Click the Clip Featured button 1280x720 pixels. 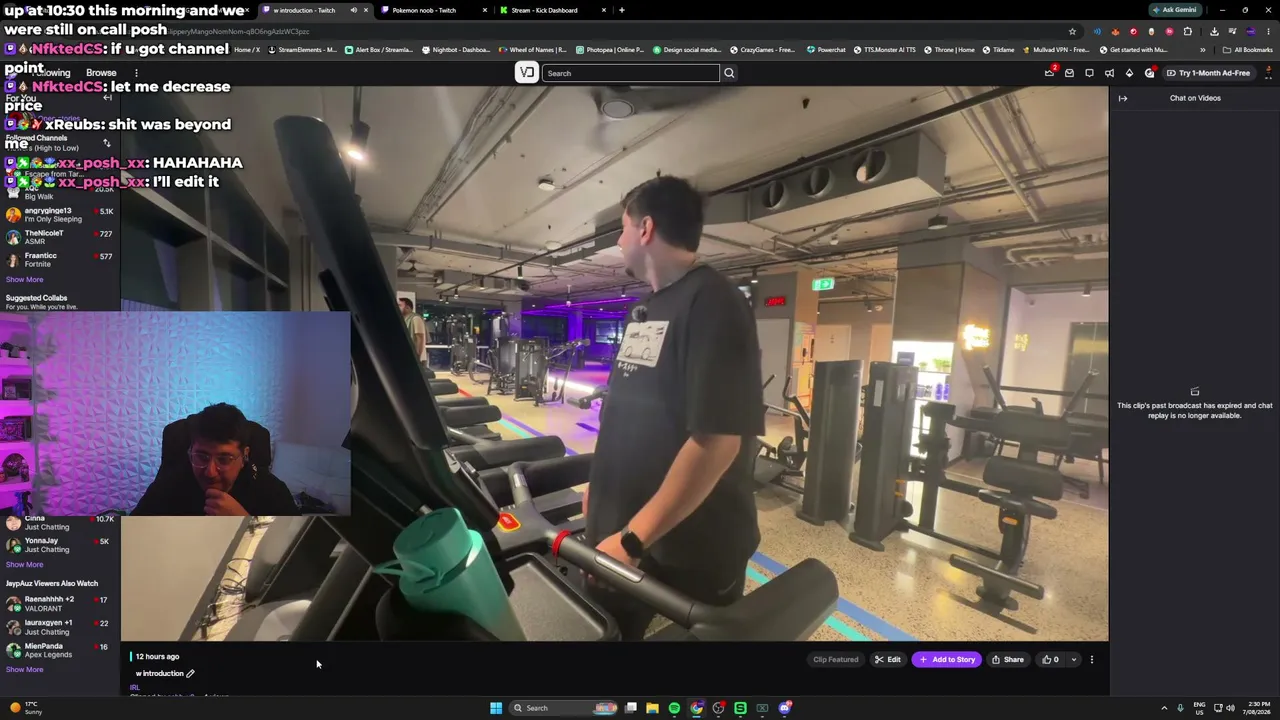(835, 660)
